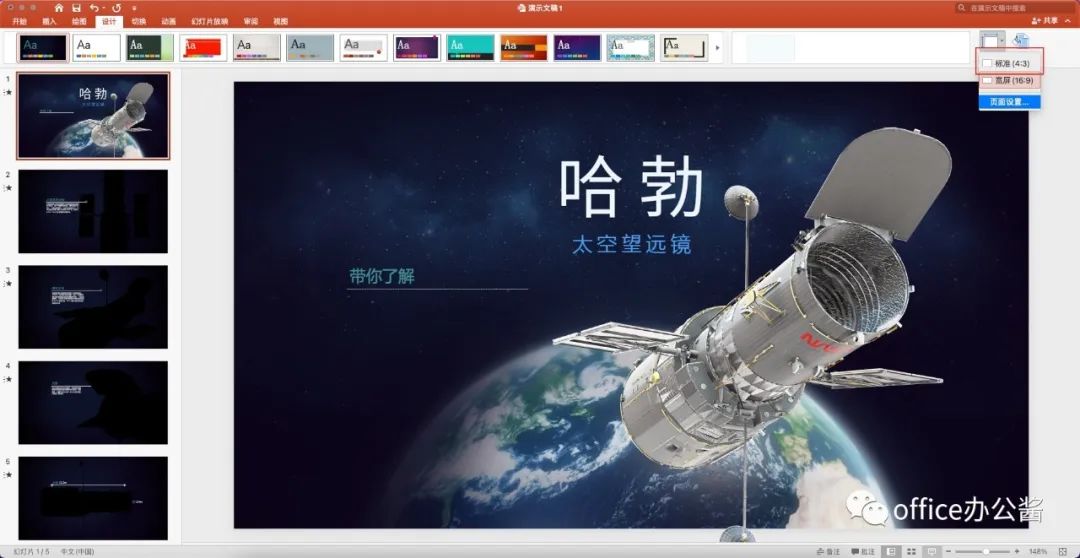Click the 中文(中国) language status bar entry

[78, 552]
